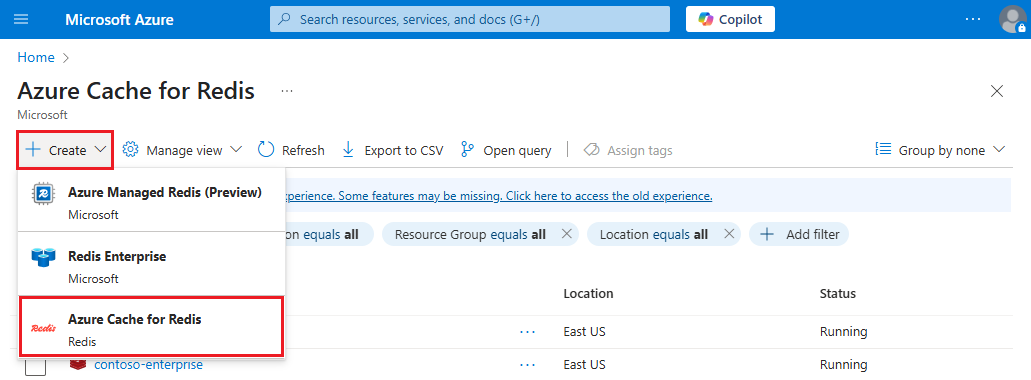Sort by Location column header
The width and height of the screenshot is (1031, 380).
588,293
